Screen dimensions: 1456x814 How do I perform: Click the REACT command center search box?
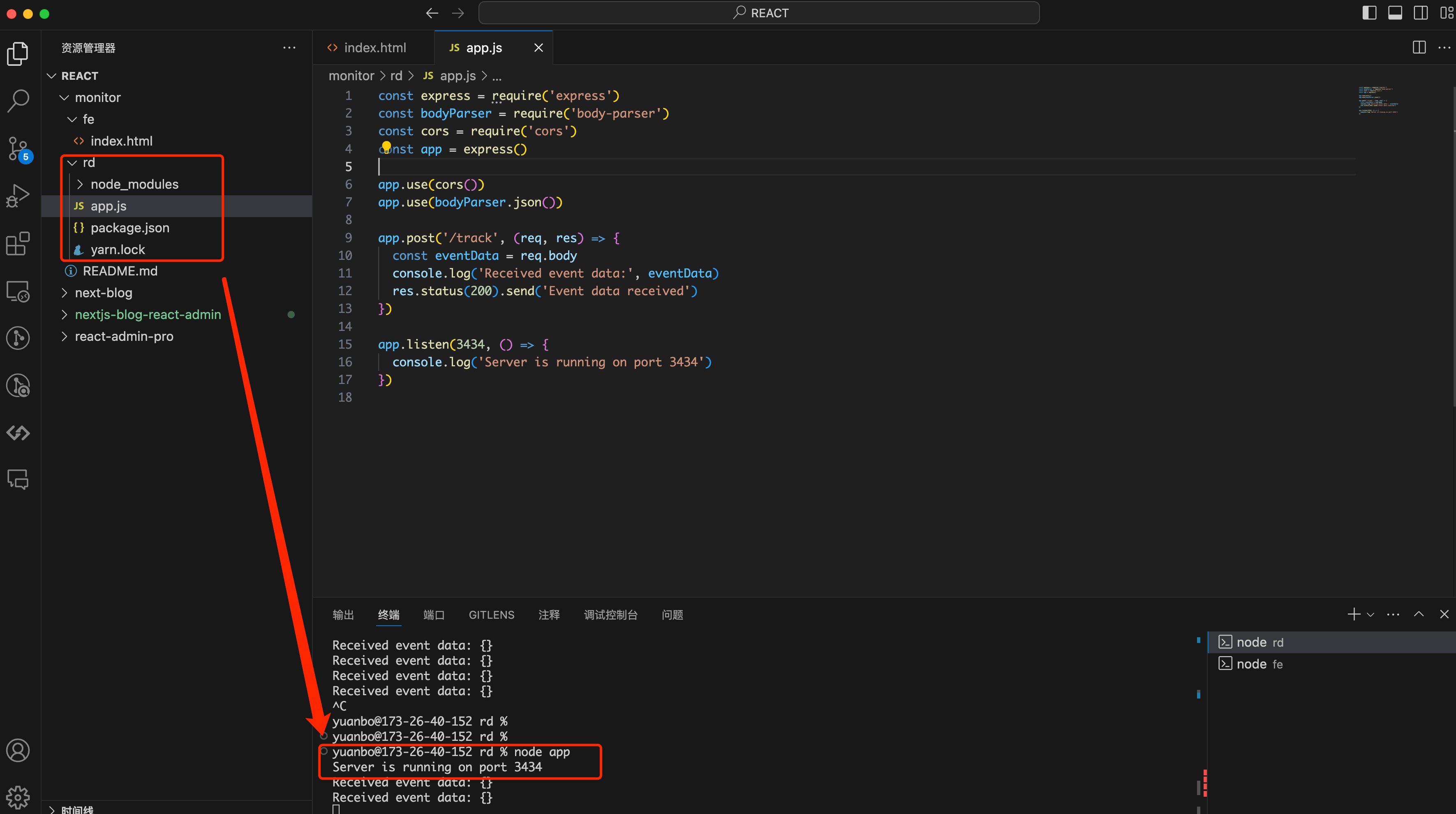(x=758, y=12)
